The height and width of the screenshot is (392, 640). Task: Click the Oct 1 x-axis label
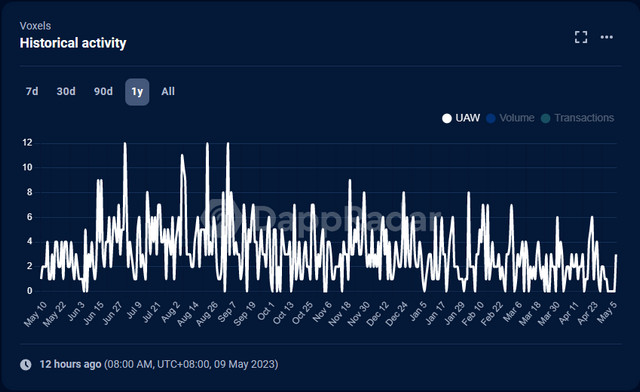[x=266, y=311]
